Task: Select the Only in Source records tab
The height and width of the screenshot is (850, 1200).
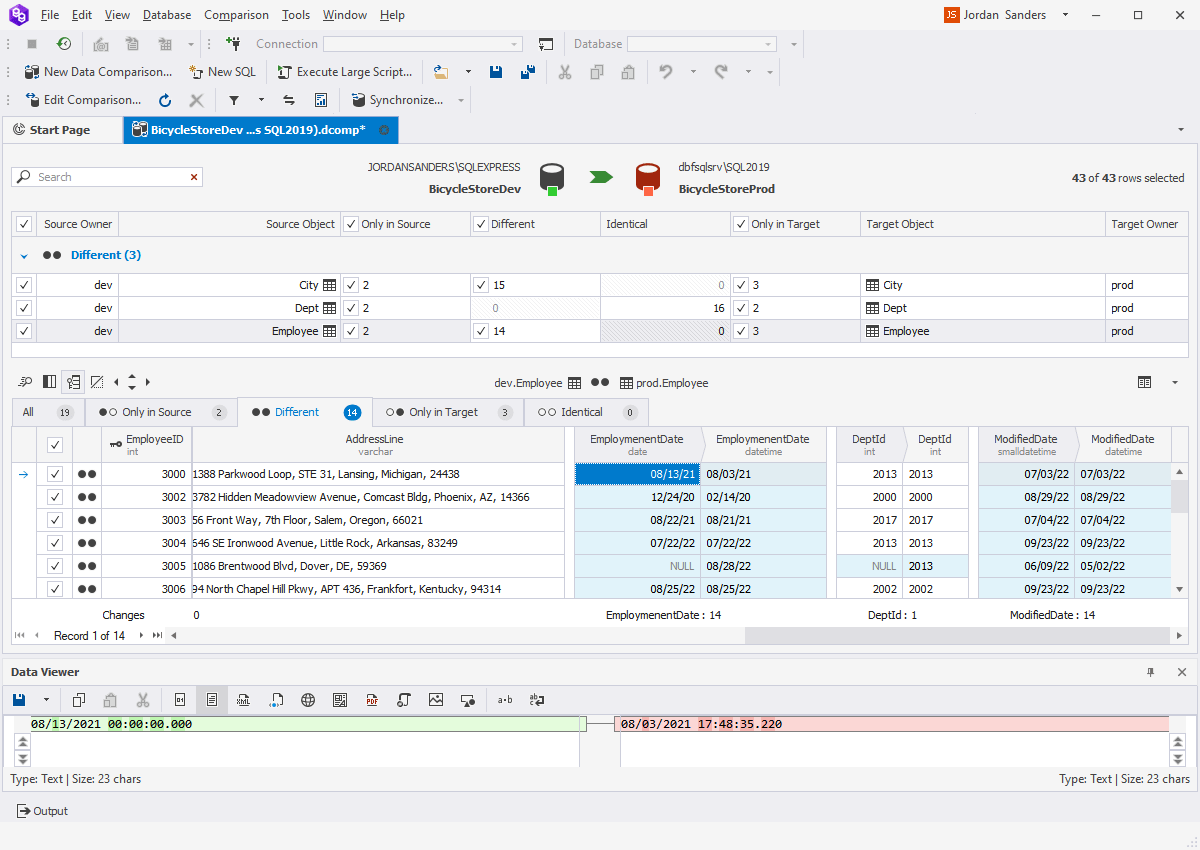Action: (161, 412)
